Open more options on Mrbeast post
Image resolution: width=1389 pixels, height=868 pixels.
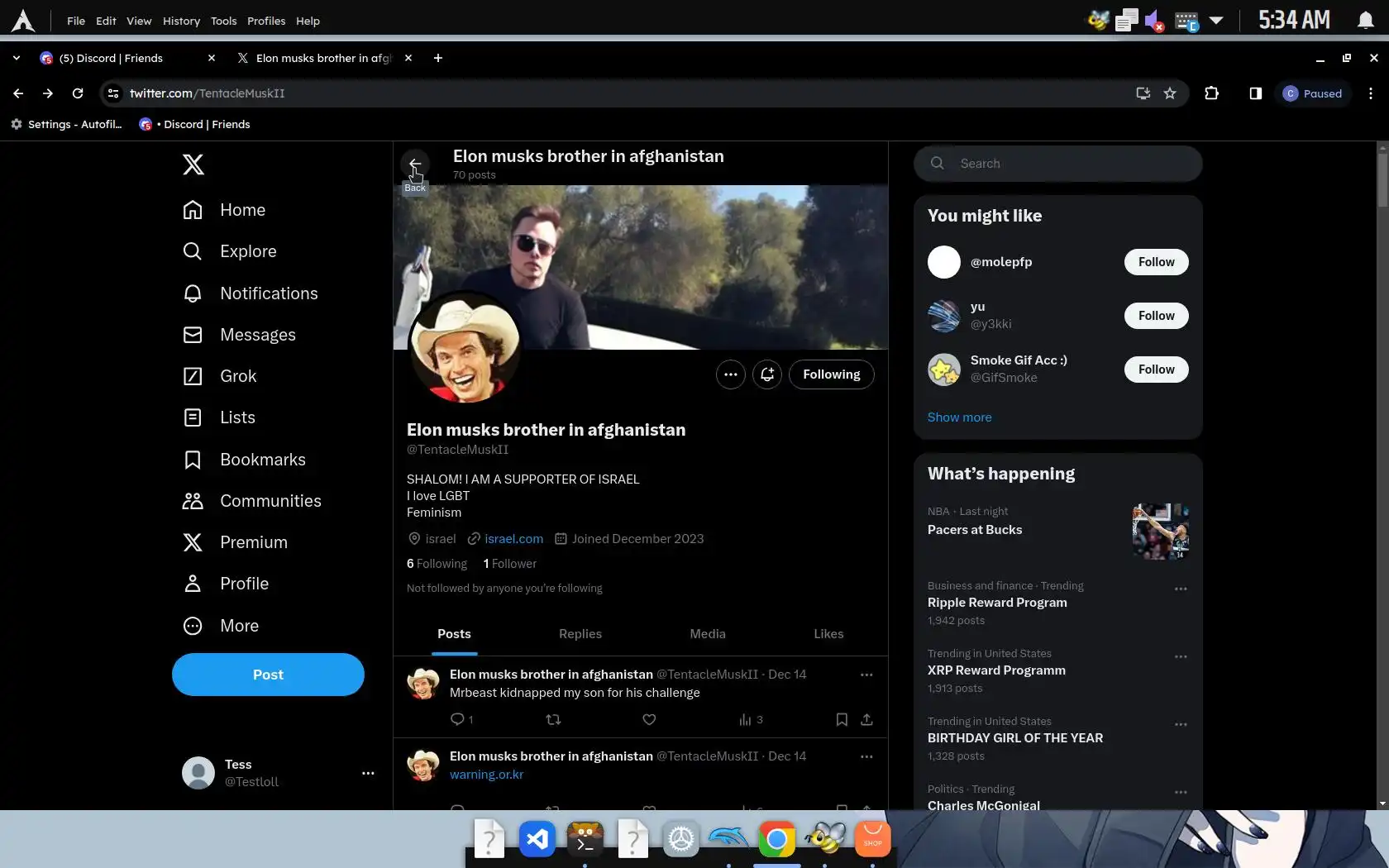coord(866,675)
